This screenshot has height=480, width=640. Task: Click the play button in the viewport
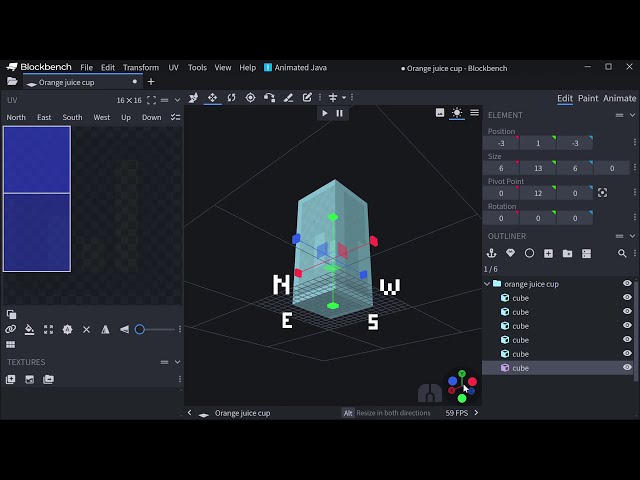[x=325, y=113]
